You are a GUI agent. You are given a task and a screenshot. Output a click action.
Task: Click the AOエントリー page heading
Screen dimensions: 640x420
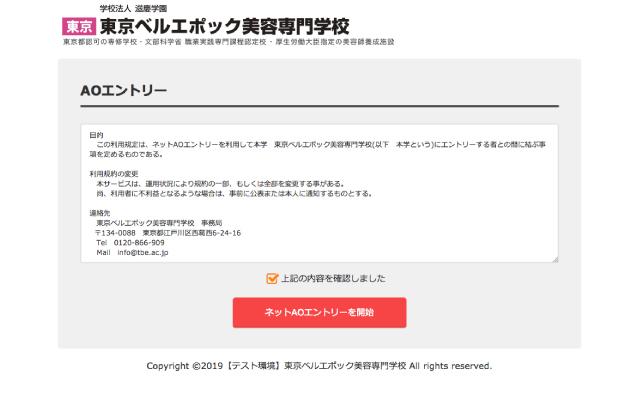[124, 90]
